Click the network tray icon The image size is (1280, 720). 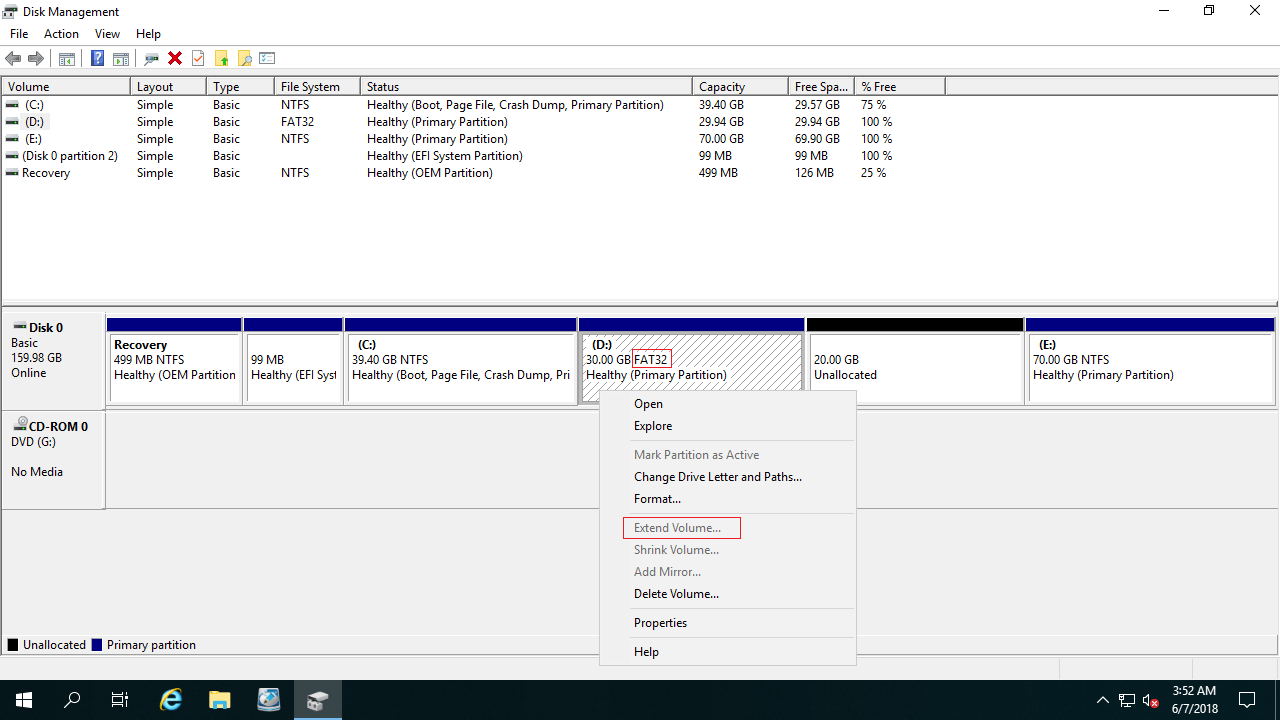1127,700
